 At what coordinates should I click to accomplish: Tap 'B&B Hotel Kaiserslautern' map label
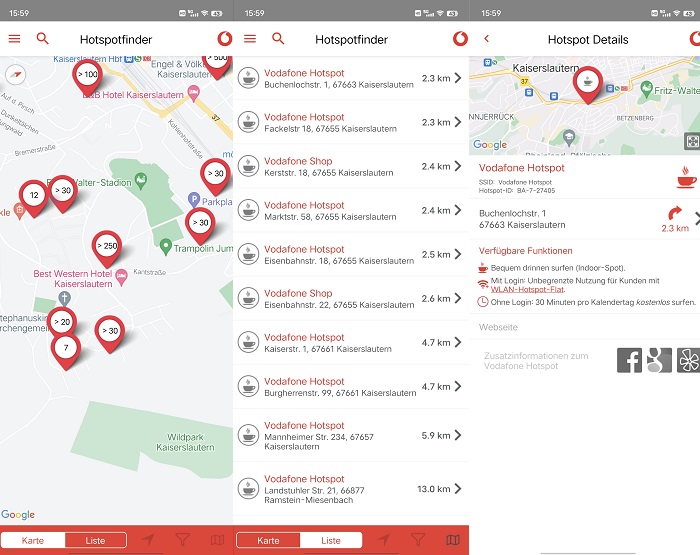(133, 95)
